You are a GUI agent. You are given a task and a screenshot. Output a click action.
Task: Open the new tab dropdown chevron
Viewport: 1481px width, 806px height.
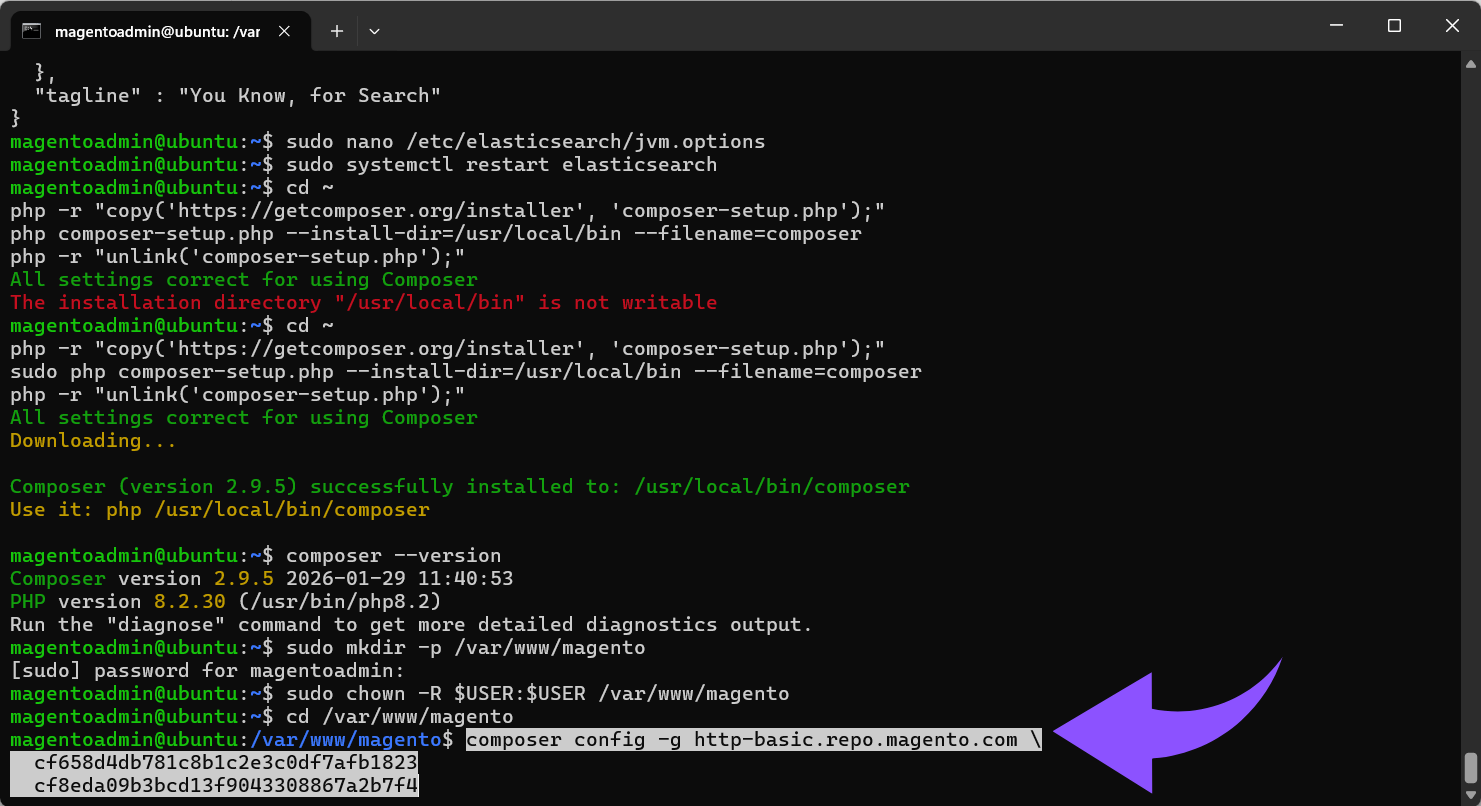point(374,31)
